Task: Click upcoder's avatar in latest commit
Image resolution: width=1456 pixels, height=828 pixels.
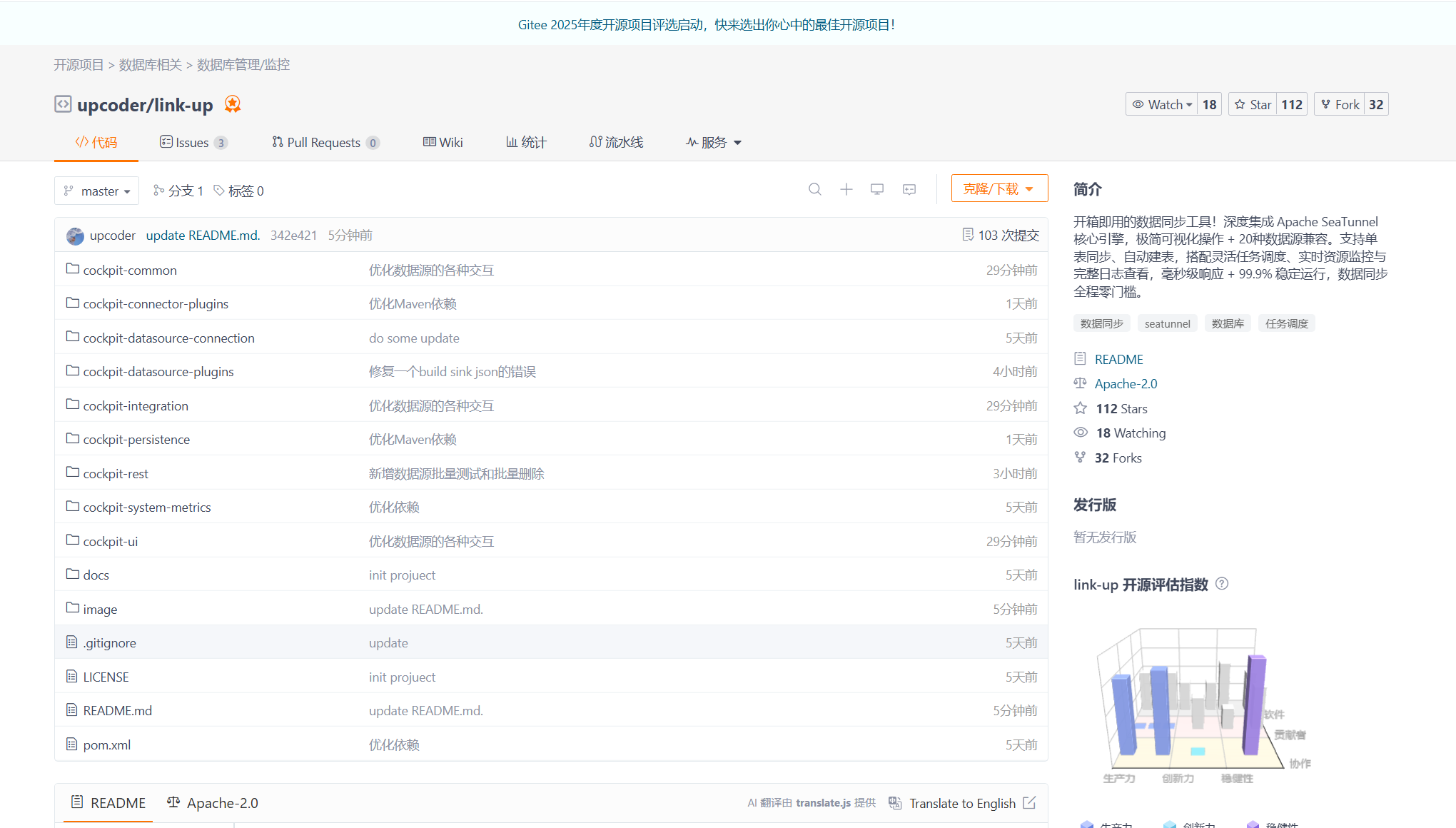Action: click(x=75, y=236)
